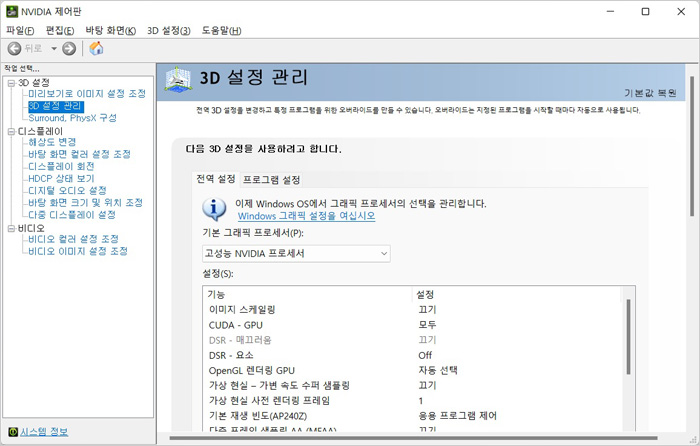Click the 모두 value for CUDA - GPU
Viewport: 700px width, 446px height.
coord(427,325)
